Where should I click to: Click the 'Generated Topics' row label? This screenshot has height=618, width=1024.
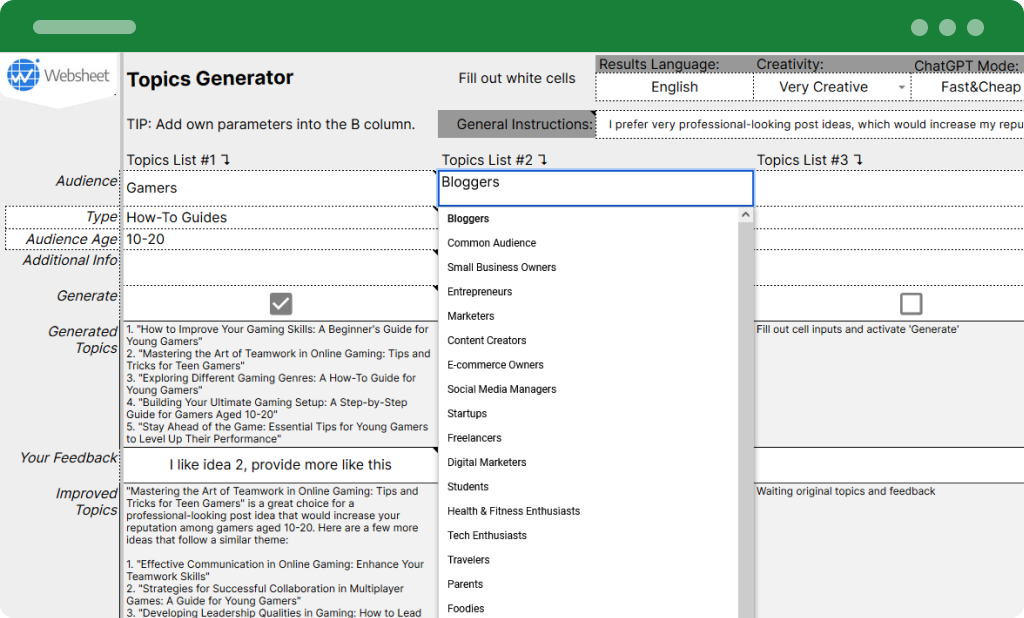point(82,340)
